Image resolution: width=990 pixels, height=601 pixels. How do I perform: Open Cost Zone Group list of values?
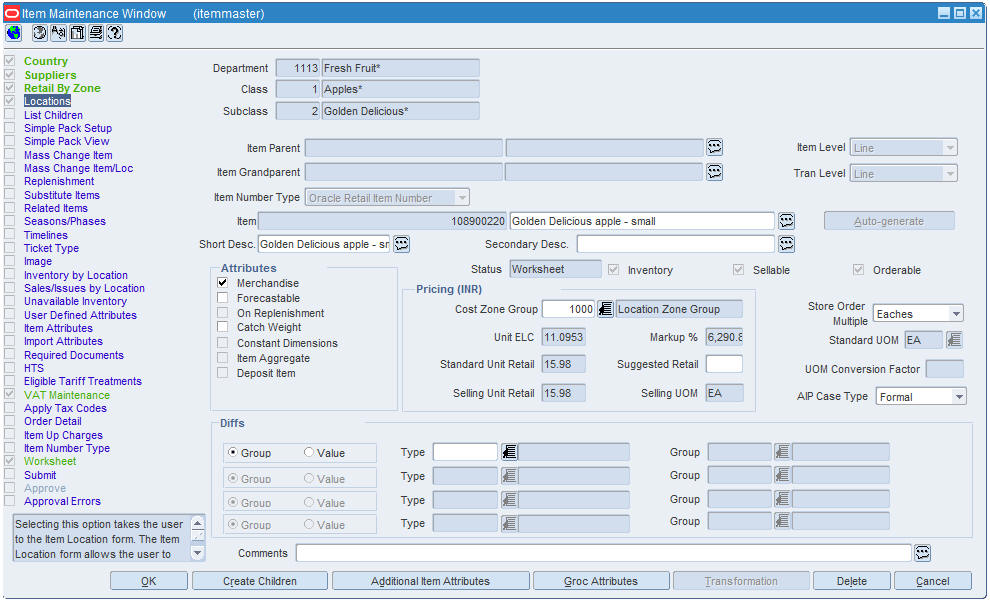(x=605, y=309)
